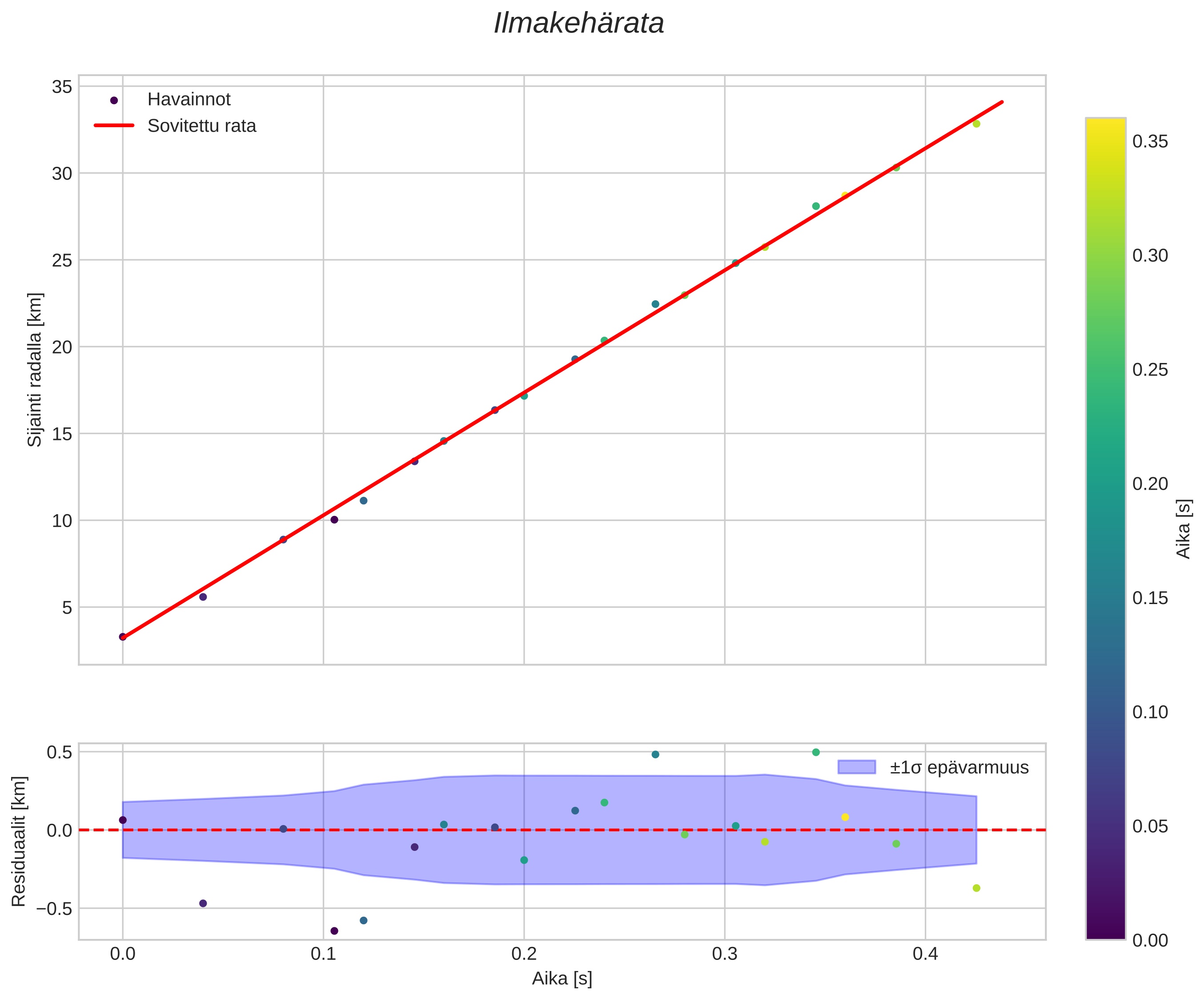Click the yellow residual point inside the band
Image resolution: width=1204 pixels, height=999 pixels.
[x=845, y=817]
